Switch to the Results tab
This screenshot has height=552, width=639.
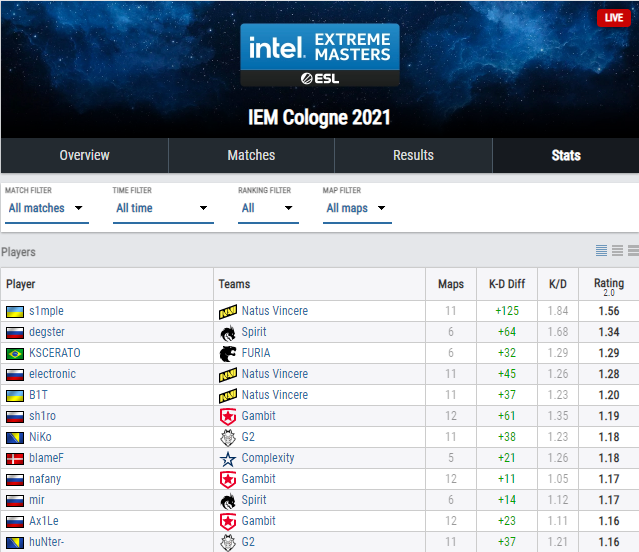[413, 155]
